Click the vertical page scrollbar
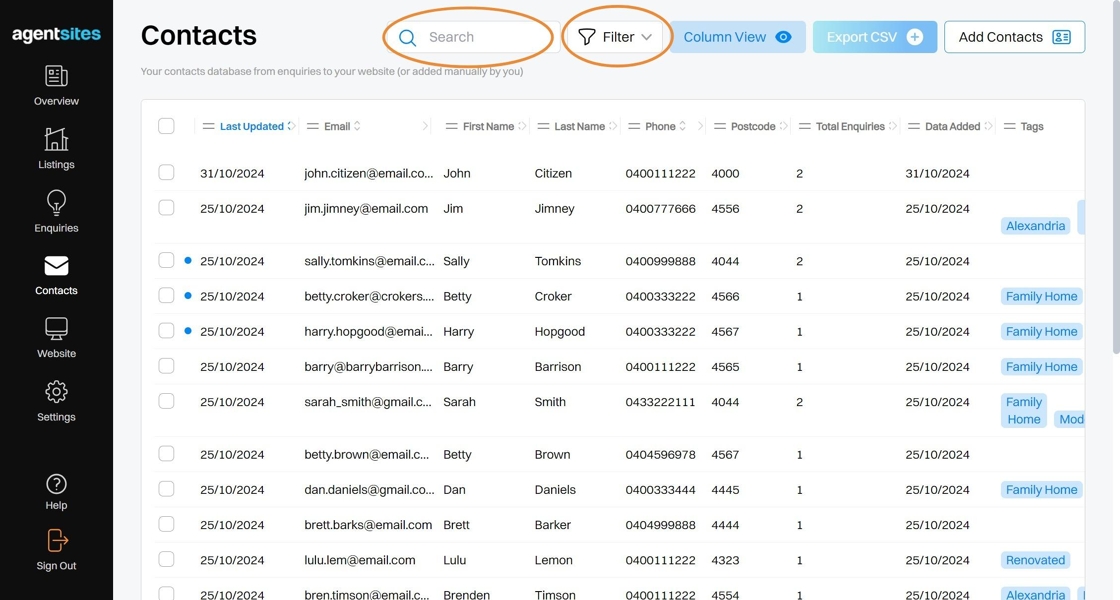Viewport: 1120px width, 600px height. [1116, 179]
